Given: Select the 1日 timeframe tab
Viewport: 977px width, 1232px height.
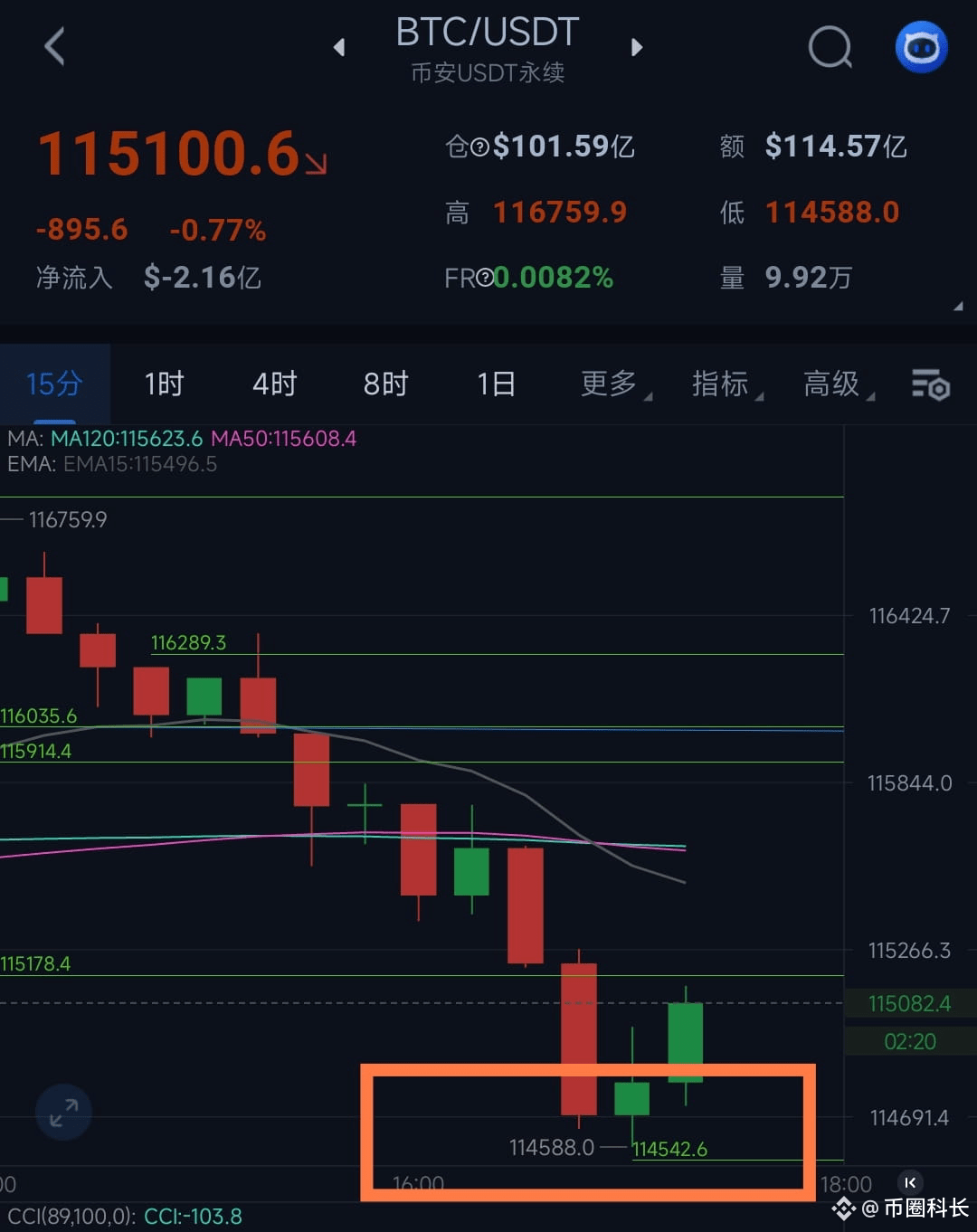Looking at the screenshot, I should pyautogui.click(x=496, y=384).
